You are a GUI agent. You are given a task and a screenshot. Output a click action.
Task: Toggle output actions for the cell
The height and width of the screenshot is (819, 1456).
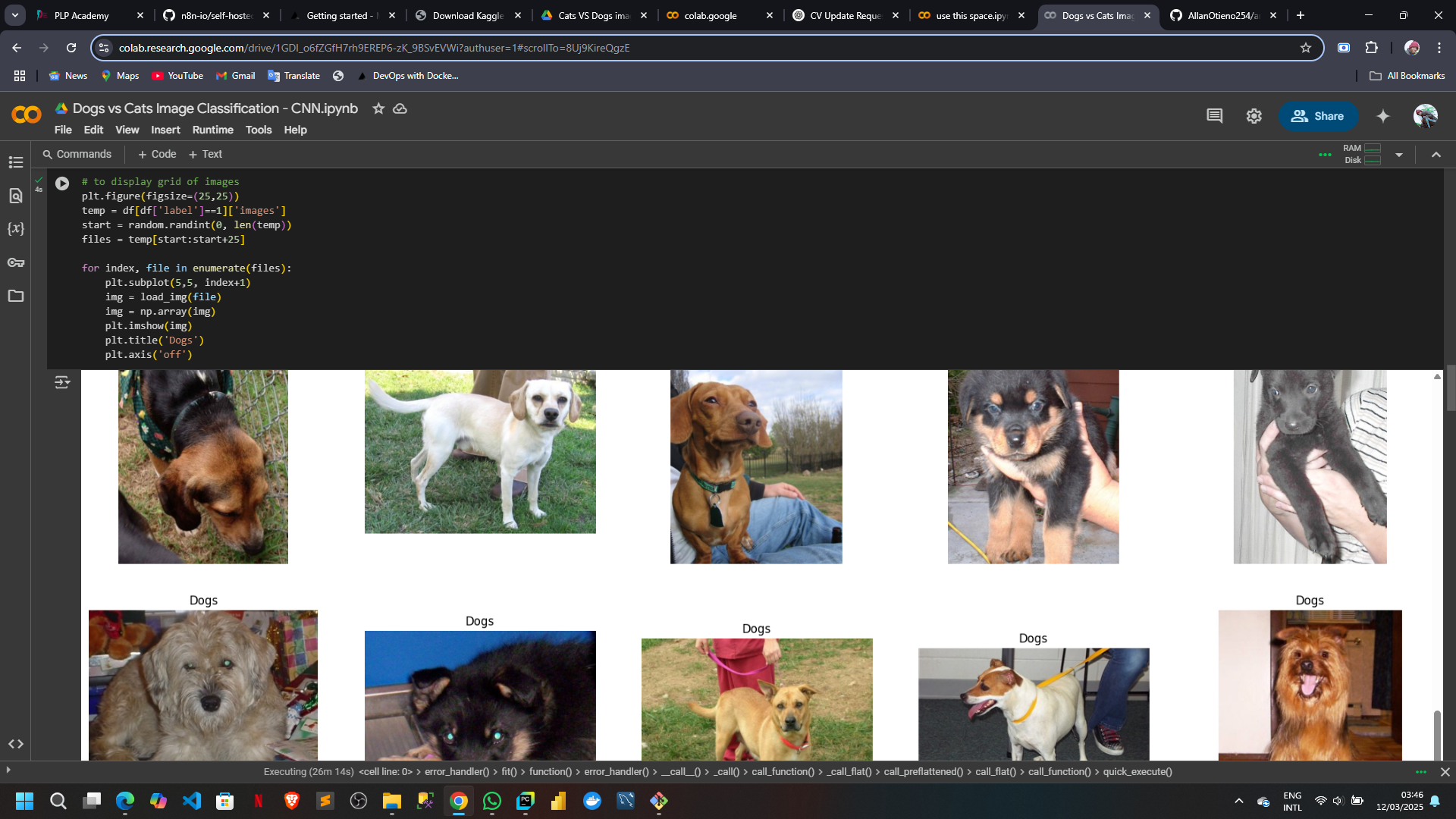click(62, 382)
